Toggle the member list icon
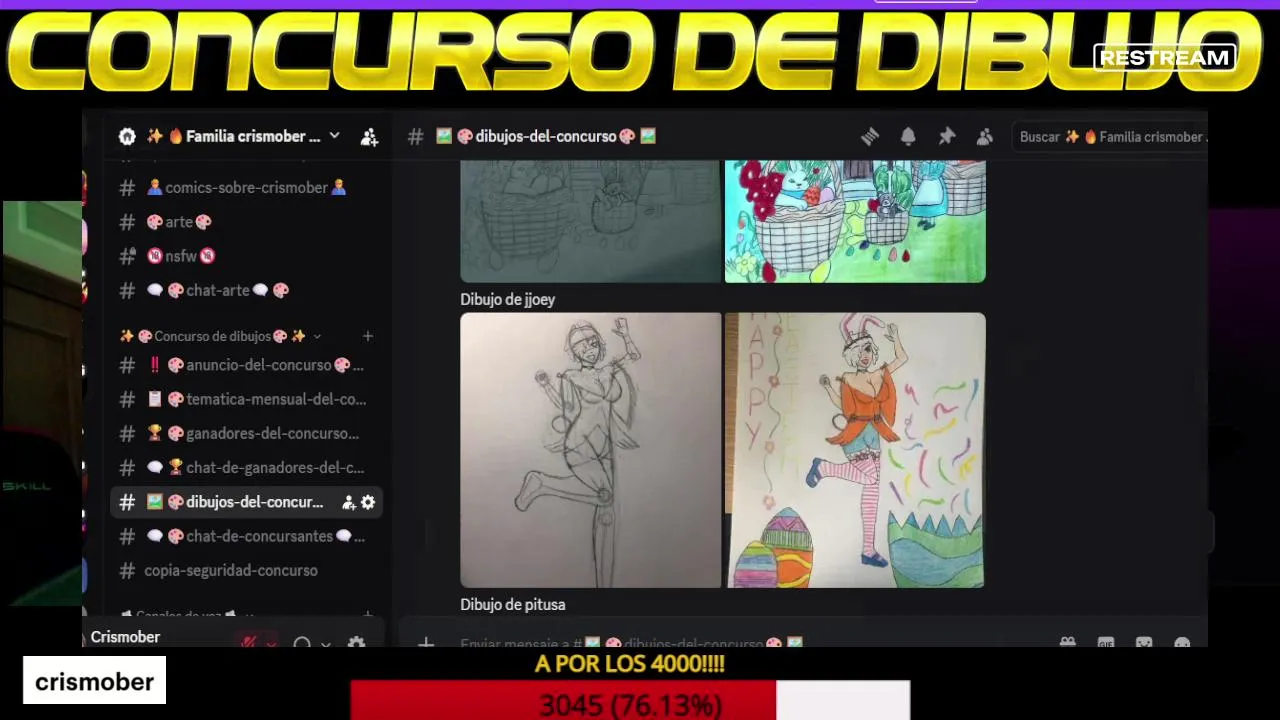The image size is (1280, 720). (985, 137)
